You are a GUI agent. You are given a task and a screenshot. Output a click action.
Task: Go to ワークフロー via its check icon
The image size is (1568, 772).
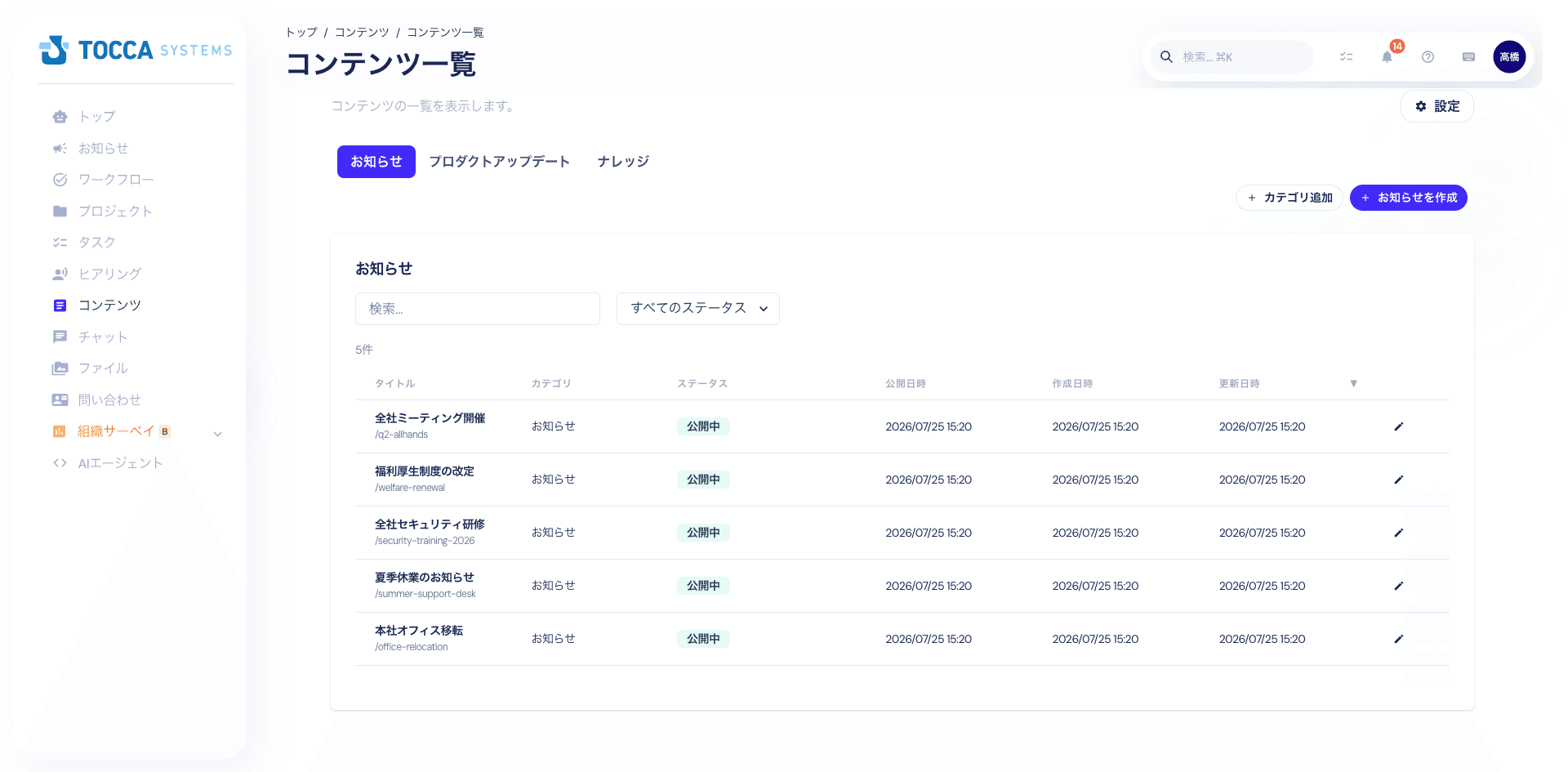pos(60,180)
